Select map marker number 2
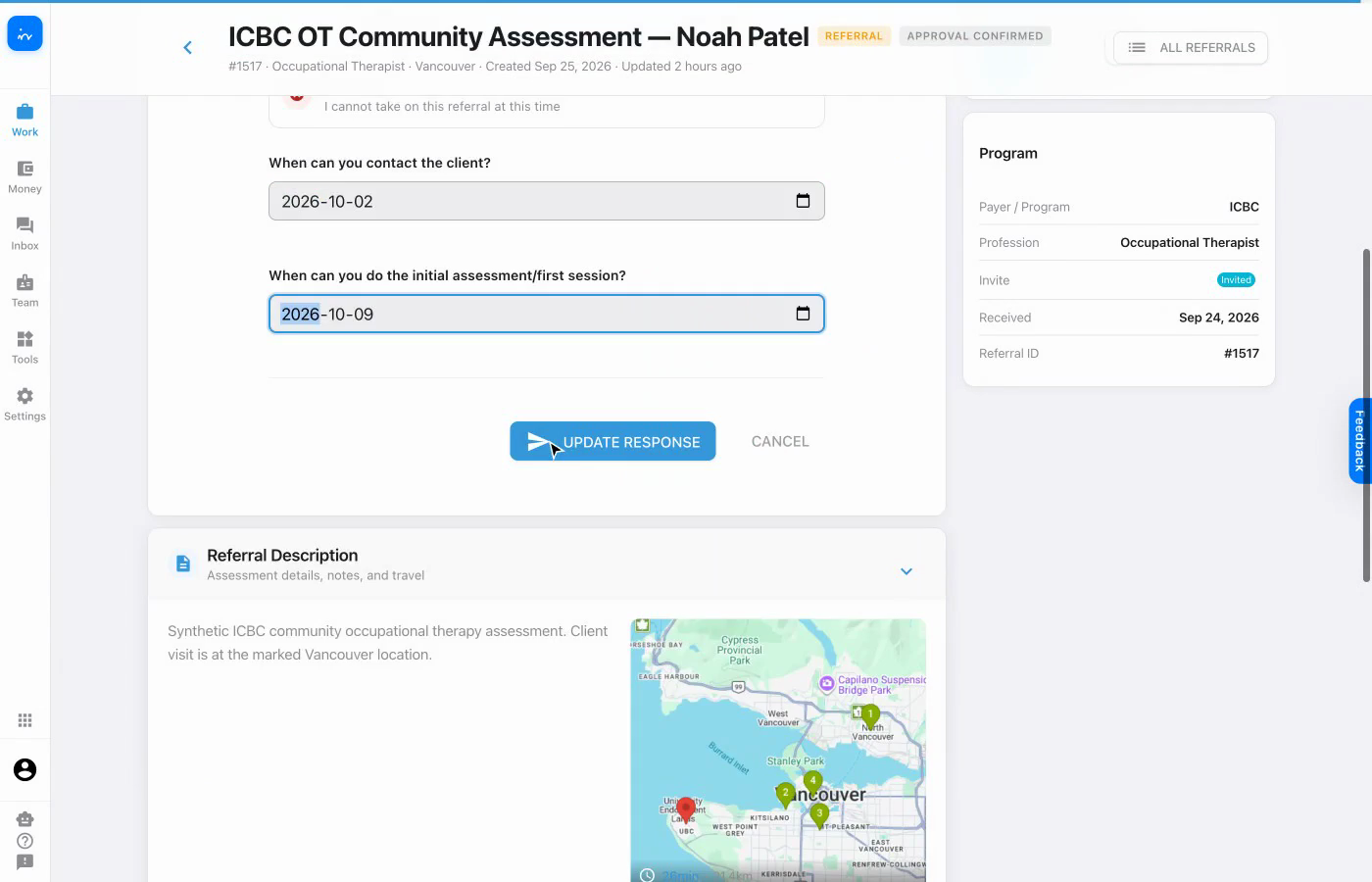This screenshot has height=882, width=1372. pos(785,795)
